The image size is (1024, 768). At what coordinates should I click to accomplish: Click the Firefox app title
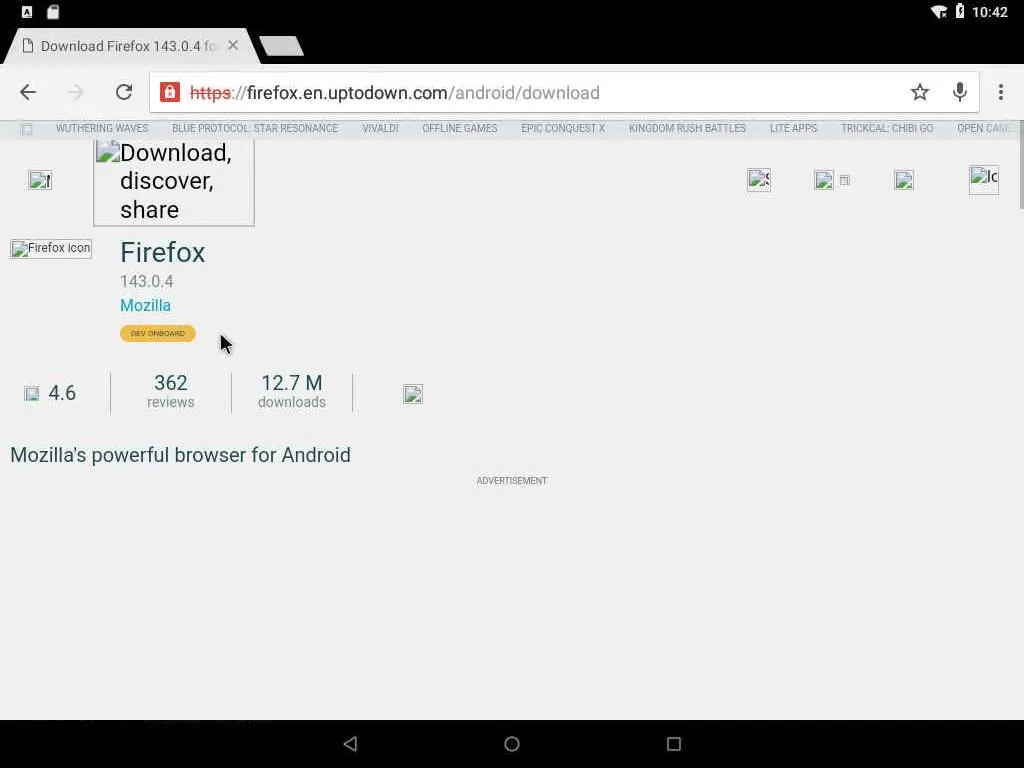click(163, 253)
